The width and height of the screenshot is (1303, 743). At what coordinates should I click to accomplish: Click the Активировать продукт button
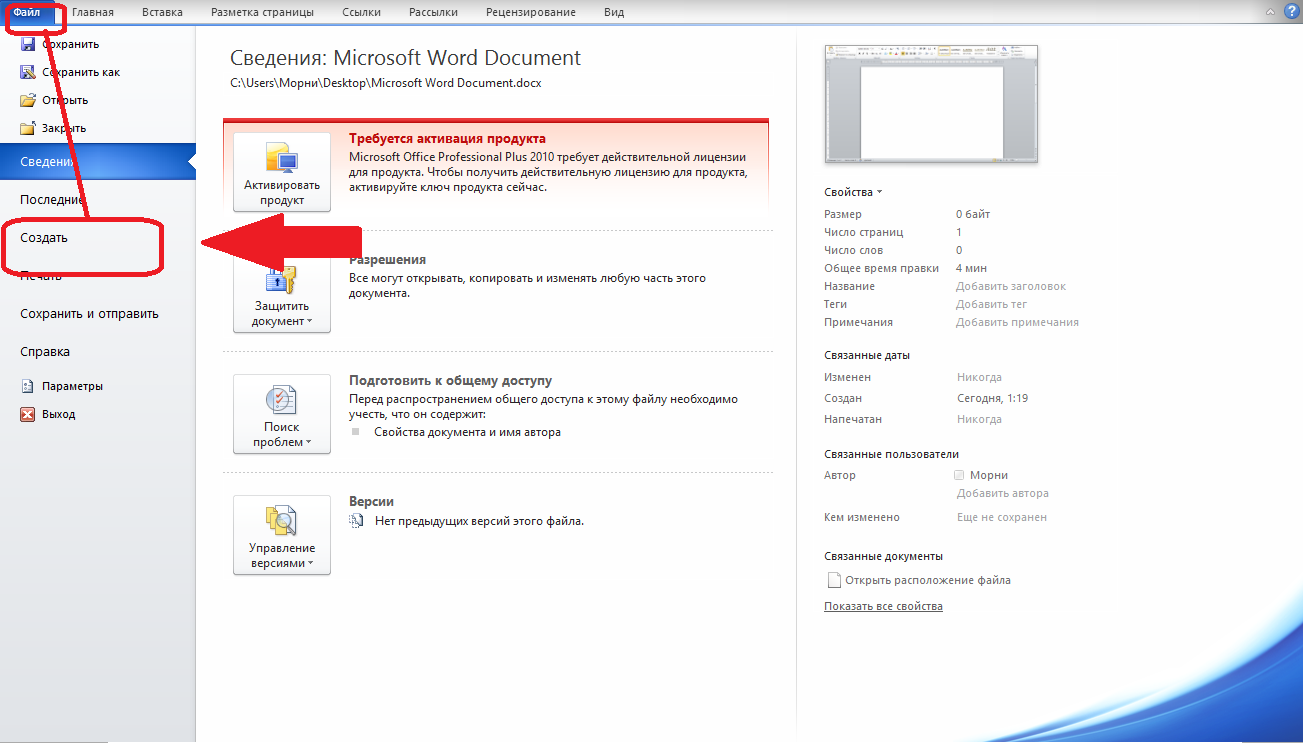tap(282, 172)
